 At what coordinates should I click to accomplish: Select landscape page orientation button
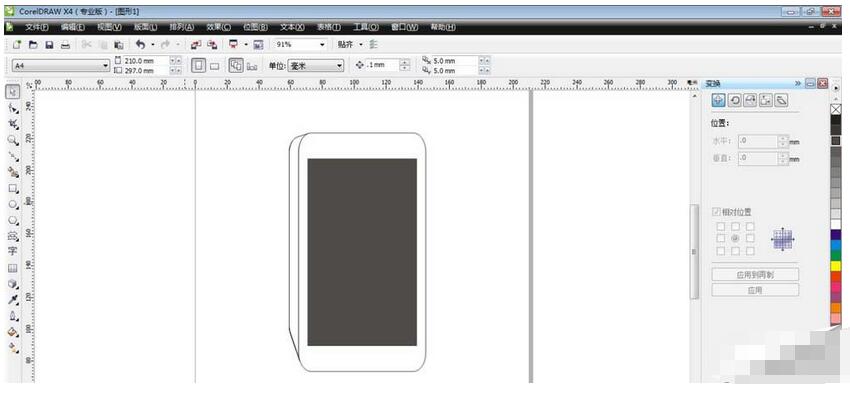(215, 66)
